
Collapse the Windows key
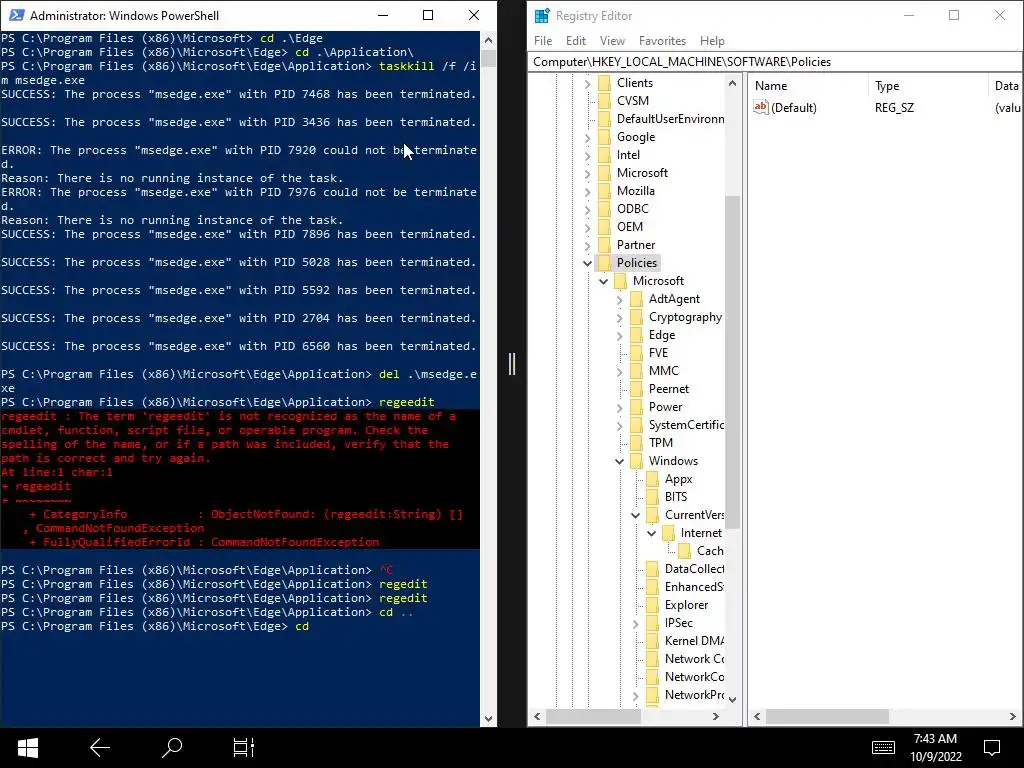click(619, 461)
